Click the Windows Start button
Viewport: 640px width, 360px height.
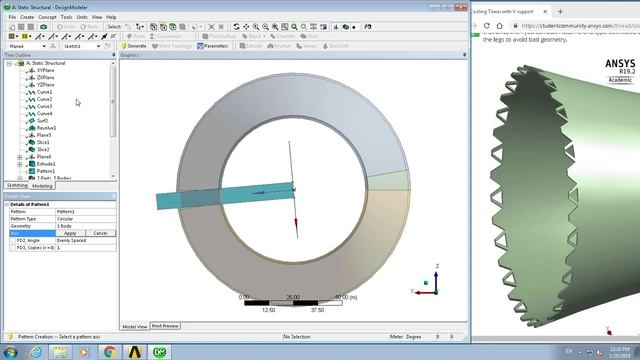click(x=10, y=352)
